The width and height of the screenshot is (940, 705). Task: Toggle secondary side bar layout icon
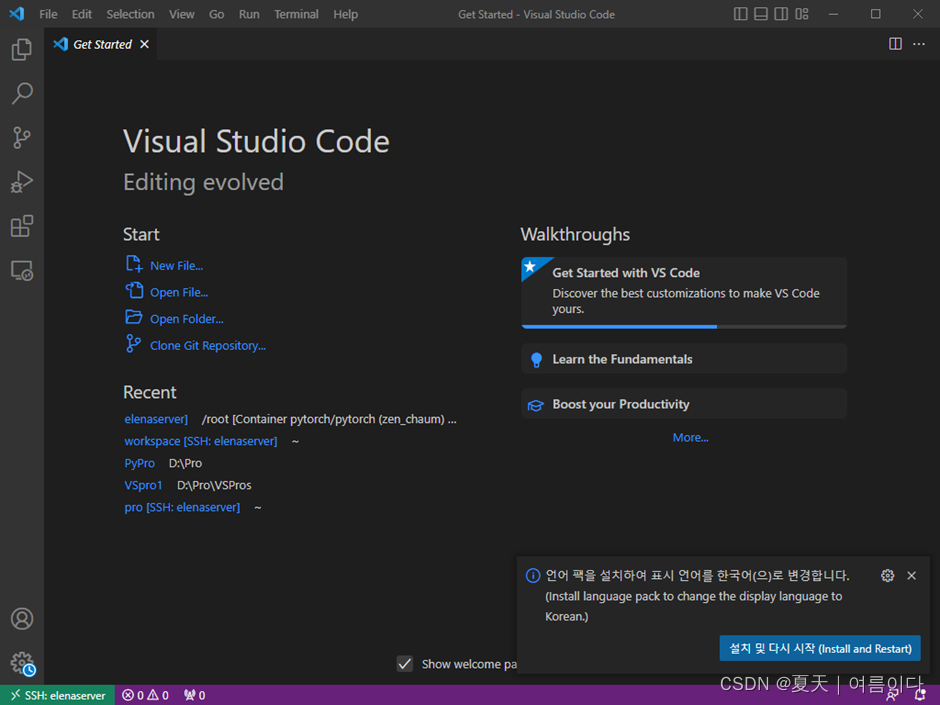point(781,14)
